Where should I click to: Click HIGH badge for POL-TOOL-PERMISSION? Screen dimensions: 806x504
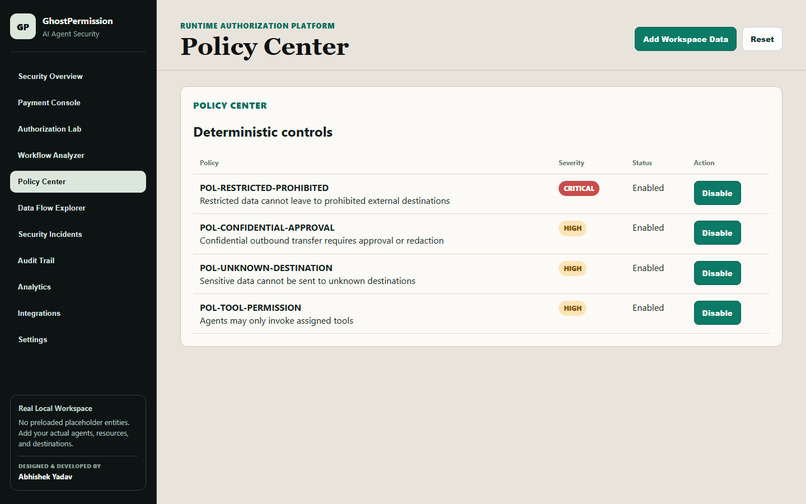pyautogui.click(x=573, y=308)
